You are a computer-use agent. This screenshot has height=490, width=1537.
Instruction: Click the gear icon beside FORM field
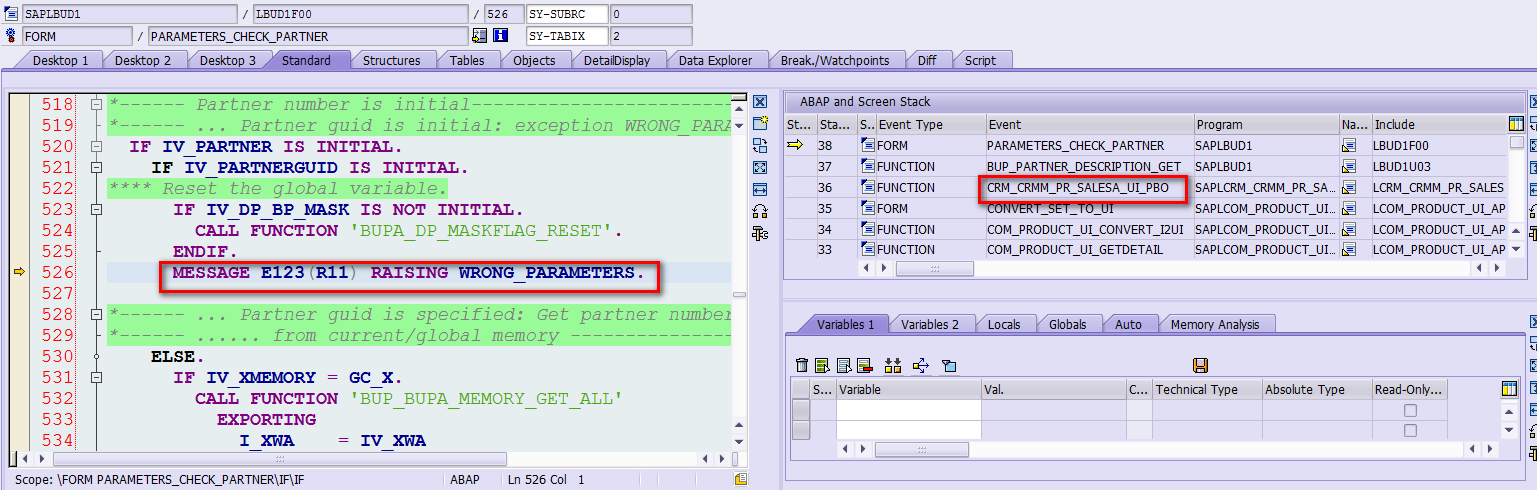point(11,36)
